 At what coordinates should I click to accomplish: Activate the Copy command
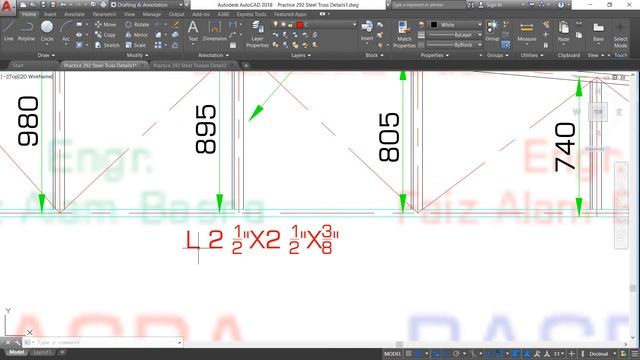(x=105, y=35)
